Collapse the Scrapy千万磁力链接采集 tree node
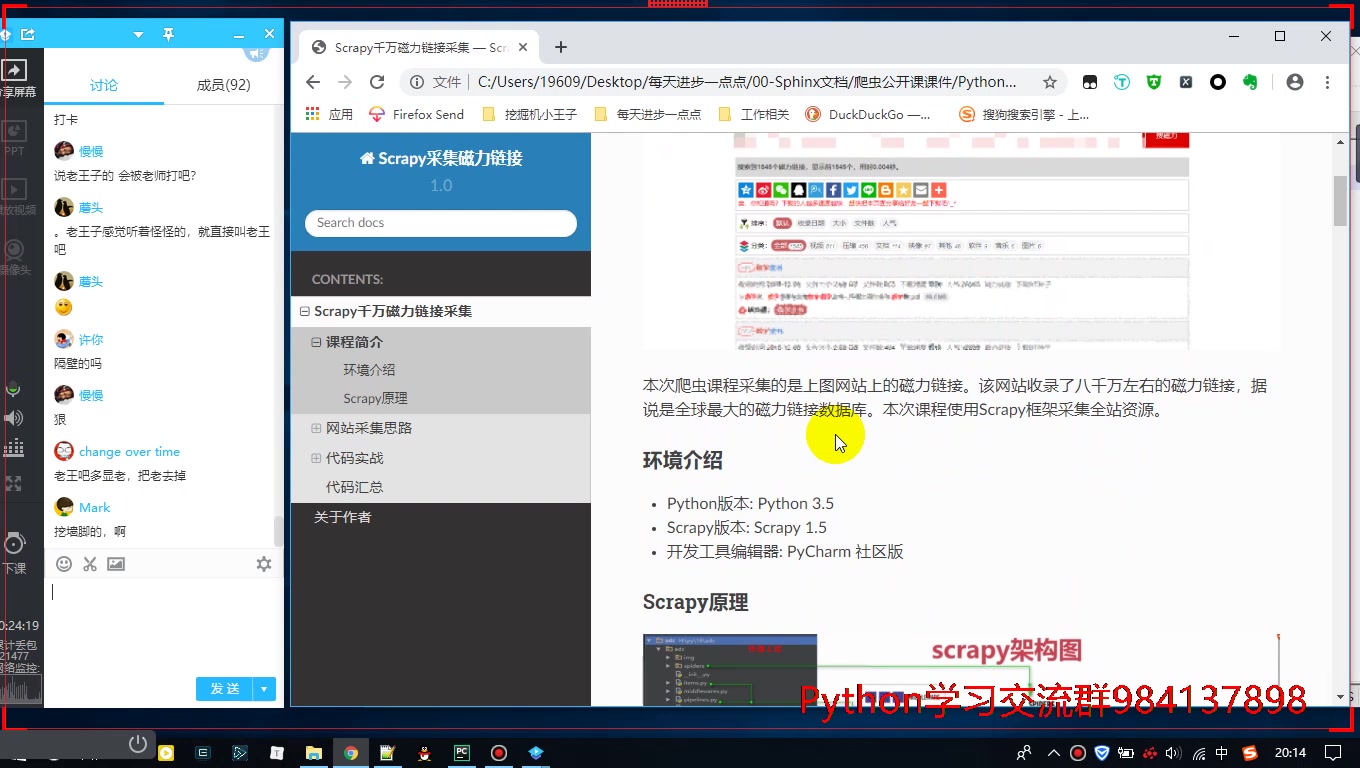The image size is (1360, 768). tap(305, 311)
